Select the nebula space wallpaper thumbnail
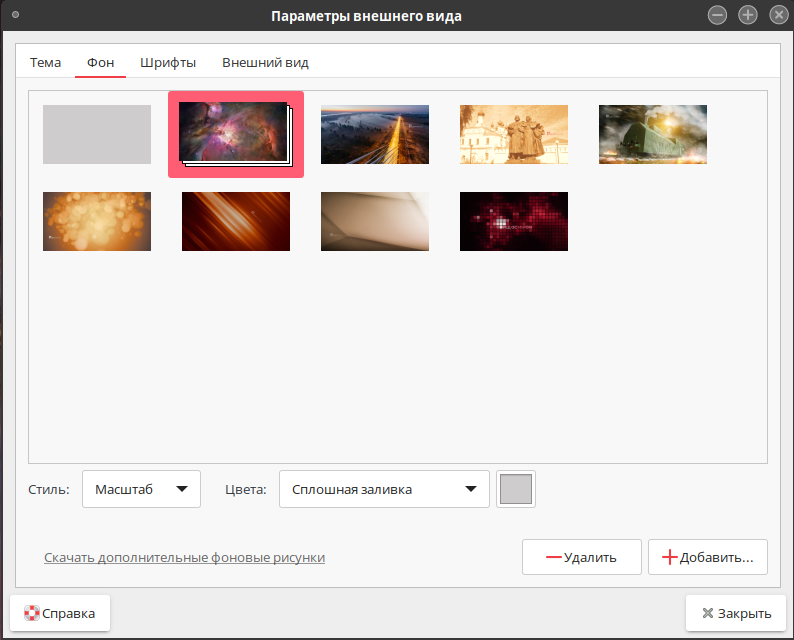 pyautogui.click(x=235, y=134)
